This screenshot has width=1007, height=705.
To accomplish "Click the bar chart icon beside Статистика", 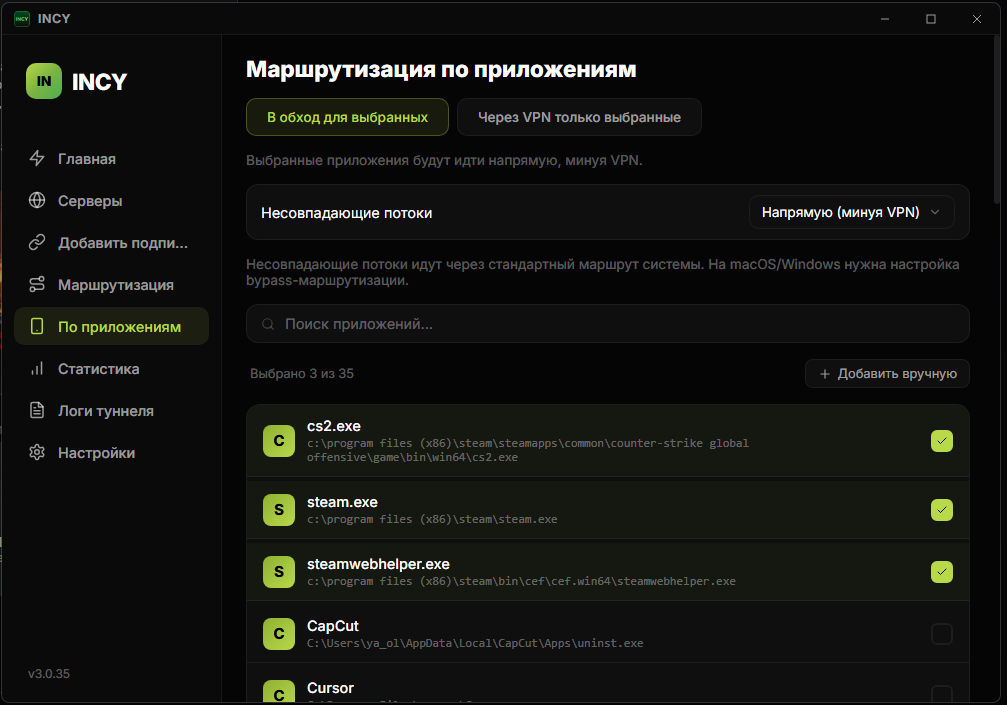I will [x=37, y=369].
